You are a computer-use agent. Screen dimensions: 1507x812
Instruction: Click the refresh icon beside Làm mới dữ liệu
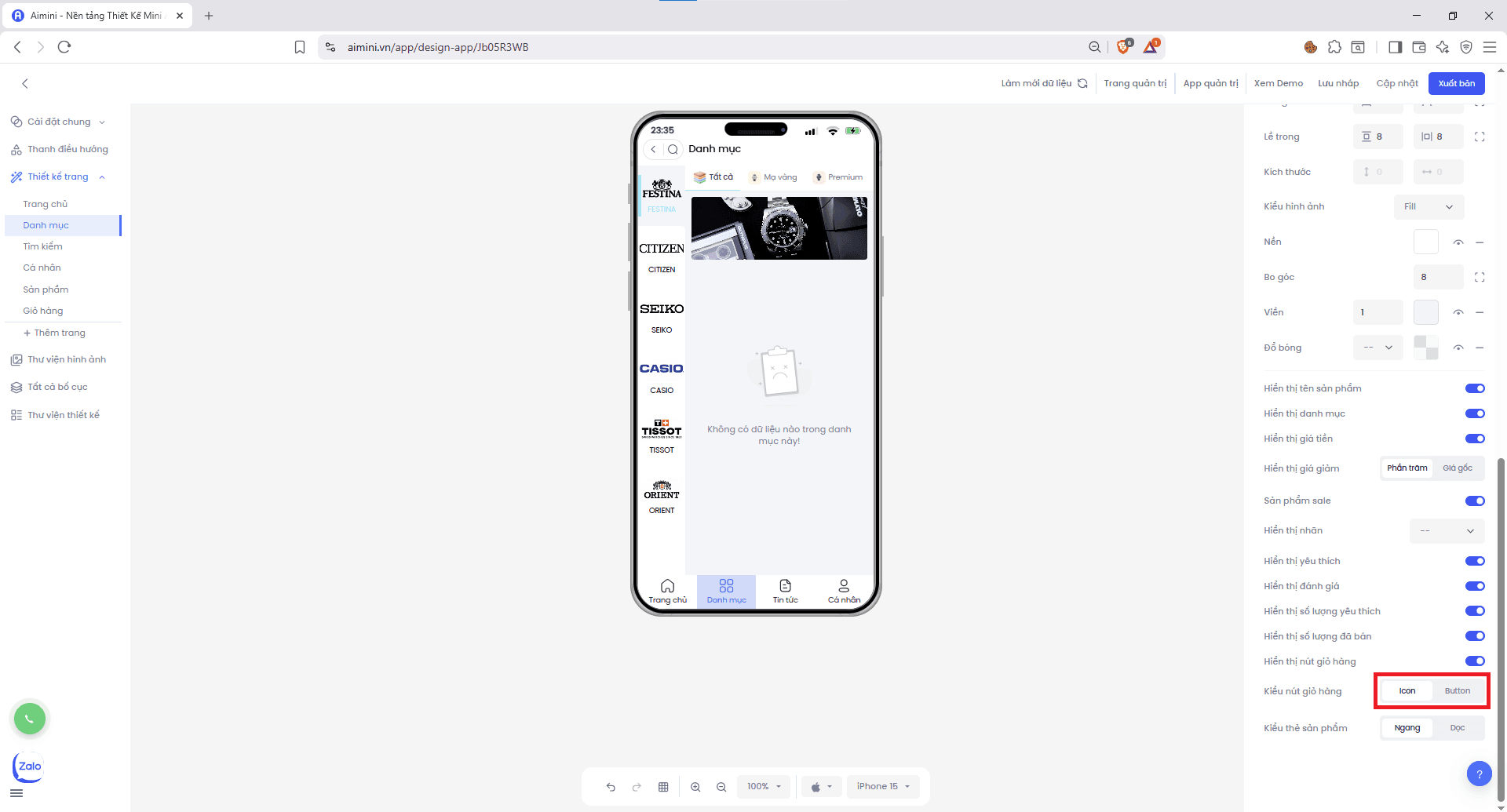coord(1082,83)
